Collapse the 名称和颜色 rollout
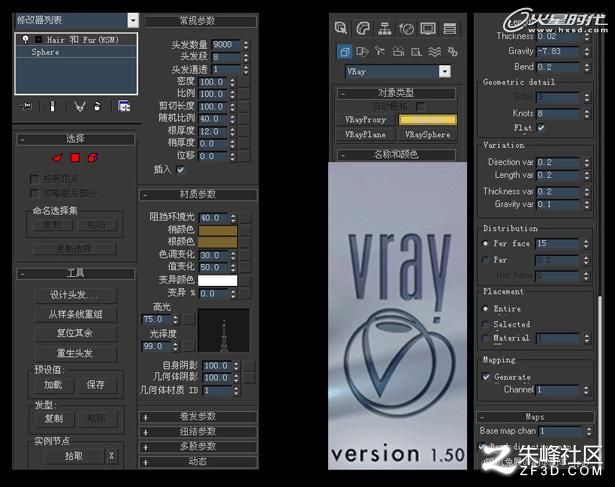Image resolution: width=615 pixels, height=487 pixels. (396, 155)
